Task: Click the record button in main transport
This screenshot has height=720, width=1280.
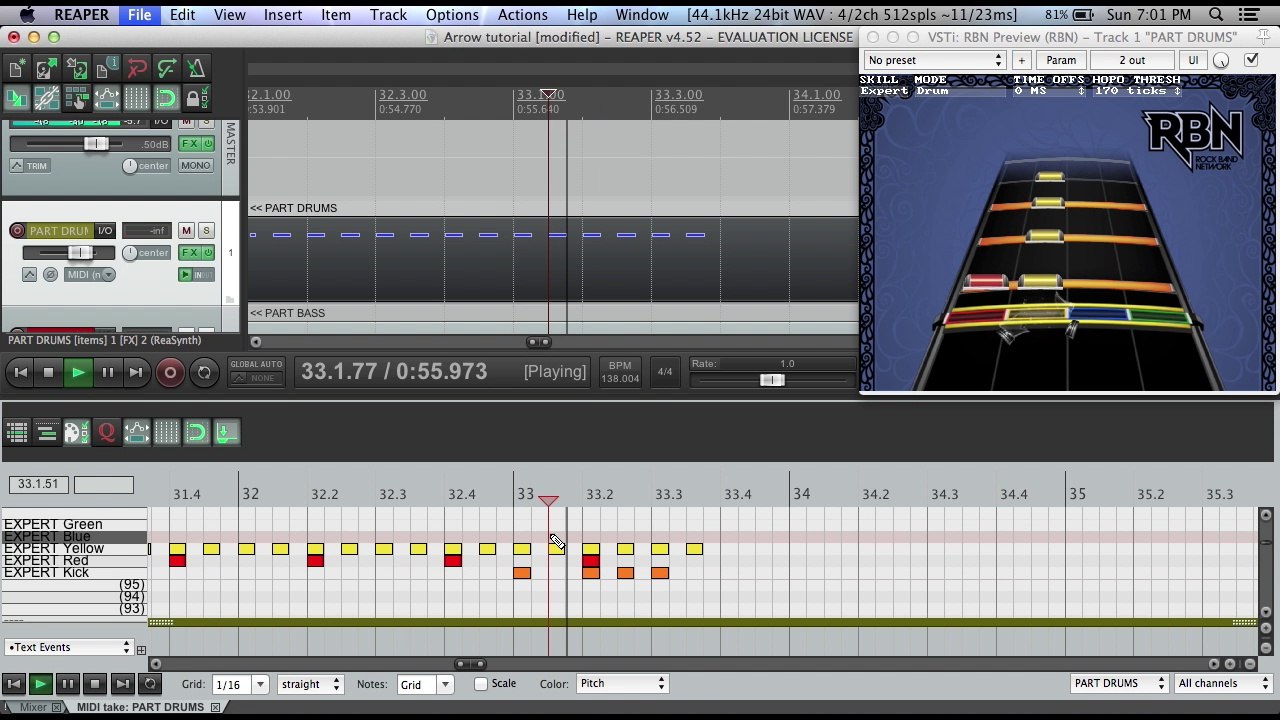Action: pos(170,373)
